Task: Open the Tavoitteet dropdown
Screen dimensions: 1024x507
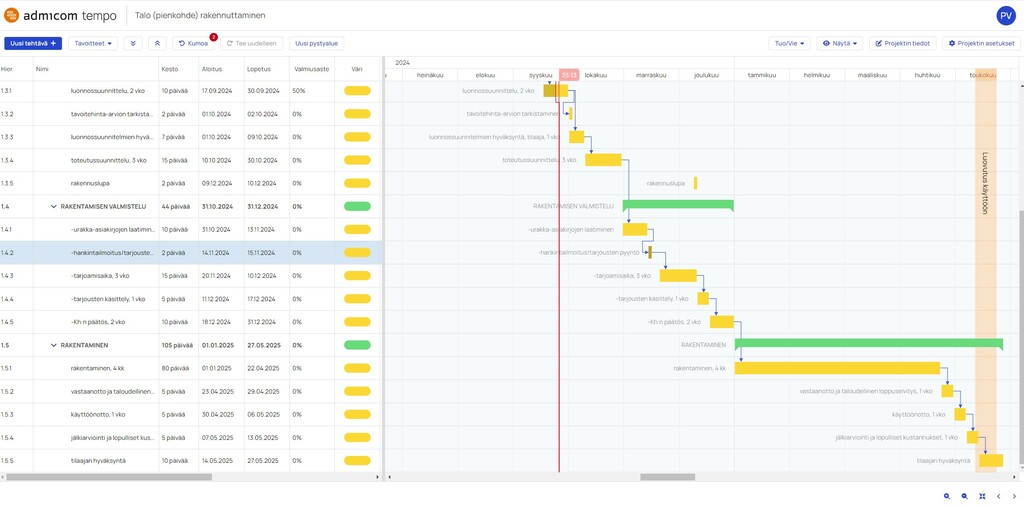Action: 93,43
